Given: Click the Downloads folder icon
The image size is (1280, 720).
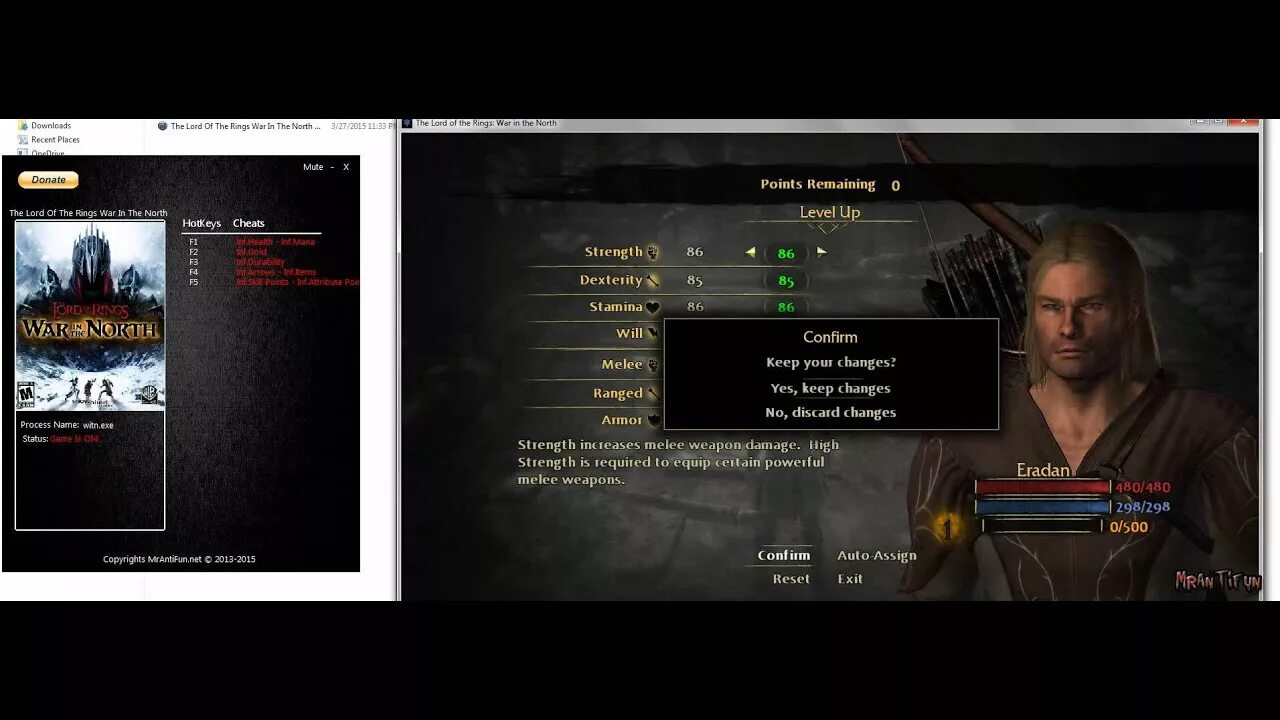Looking at the screenshot, I should [x=22, y=126].
